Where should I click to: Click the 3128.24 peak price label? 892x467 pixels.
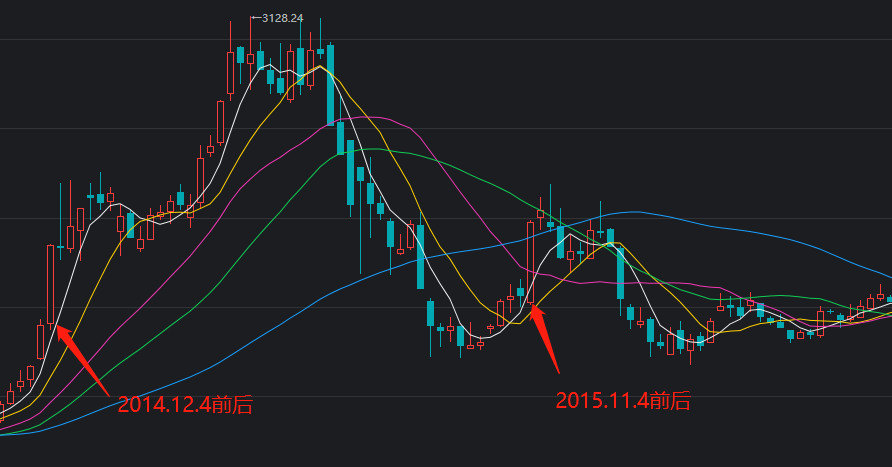(x=282, y=18)
